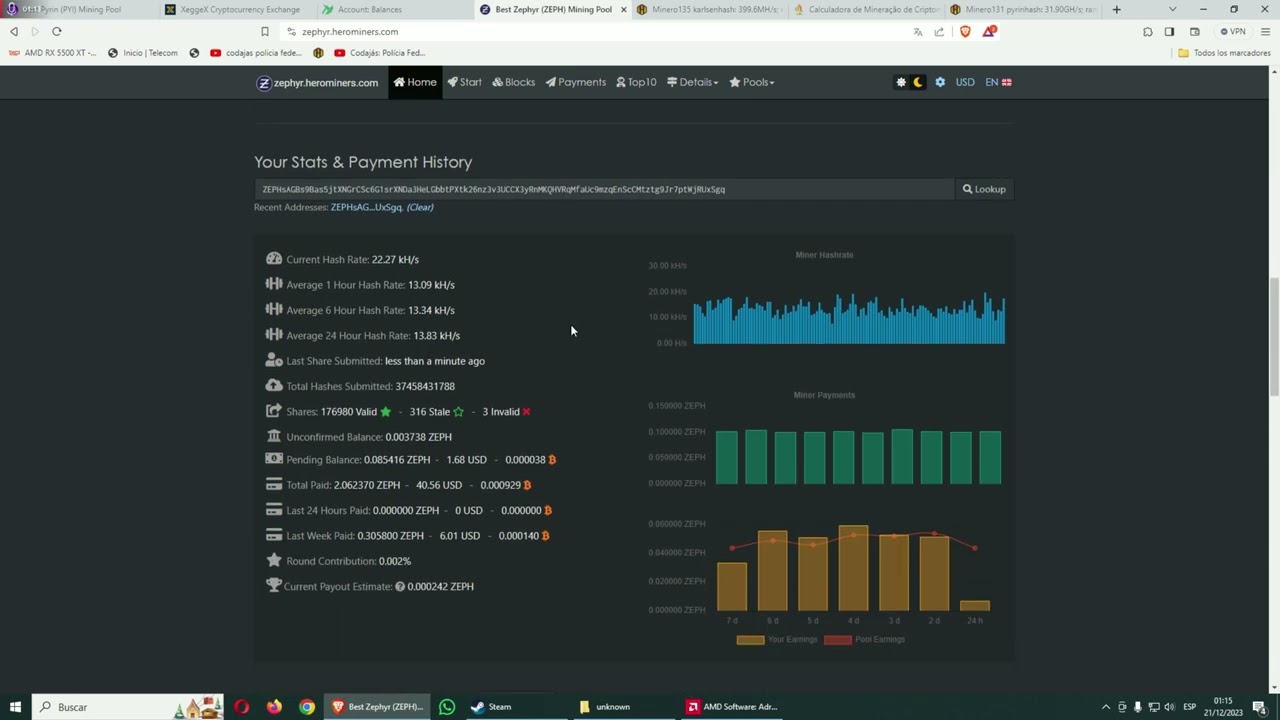Viewport: 1280px width, 720px height.
Task: Change language from EN
Action: pos(998,82)
